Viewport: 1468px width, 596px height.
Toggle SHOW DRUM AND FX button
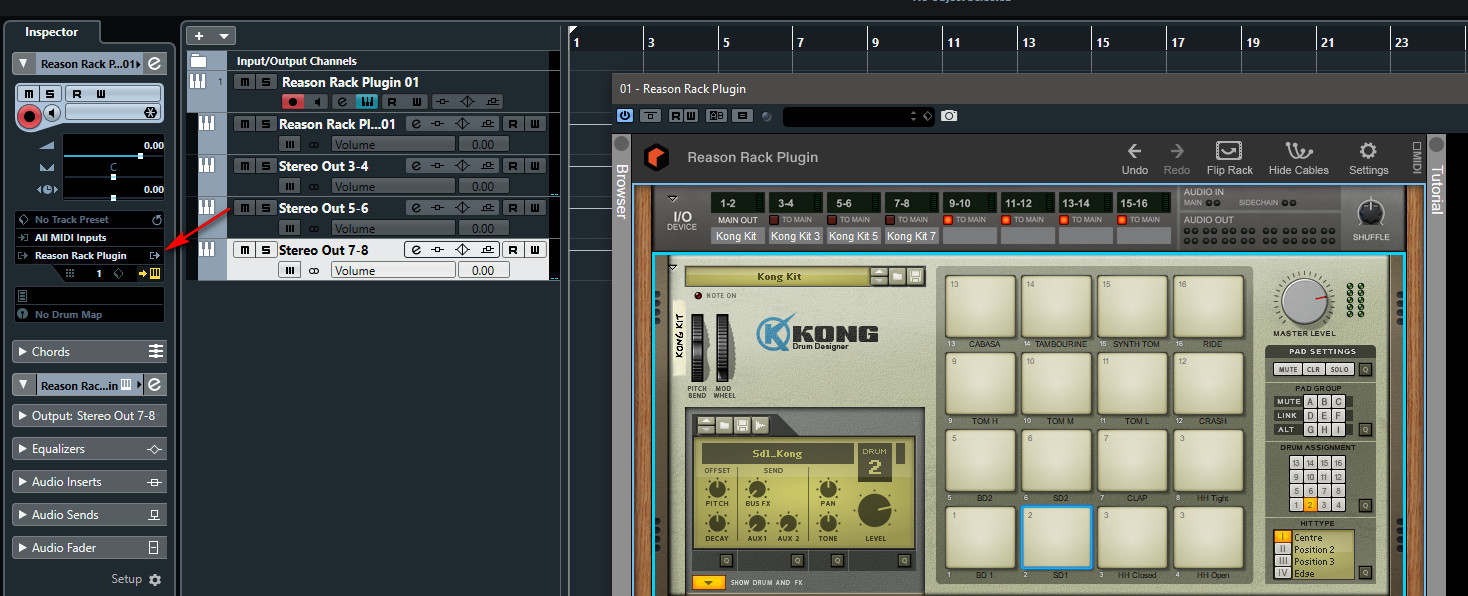[x=709, y=582]
